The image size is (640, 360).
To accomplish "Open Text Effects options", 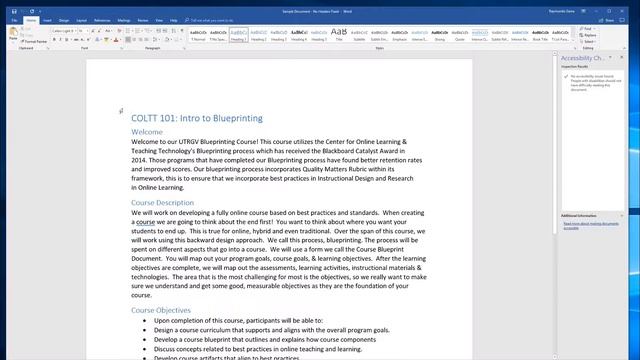I will click(x=97, y=40).
